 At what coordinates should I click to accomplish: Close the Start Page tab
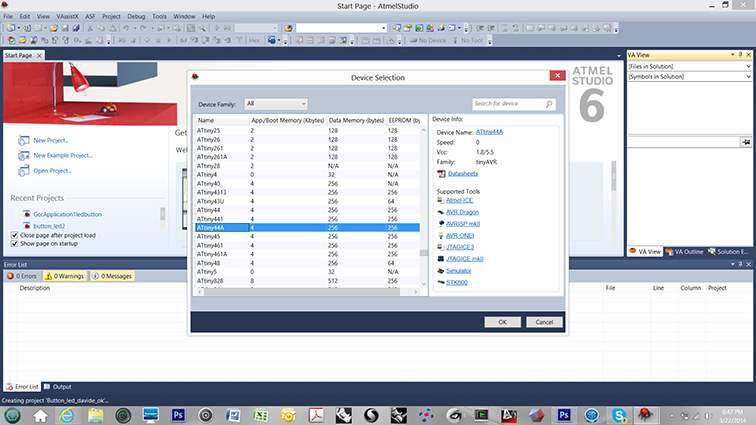(40, 55)
